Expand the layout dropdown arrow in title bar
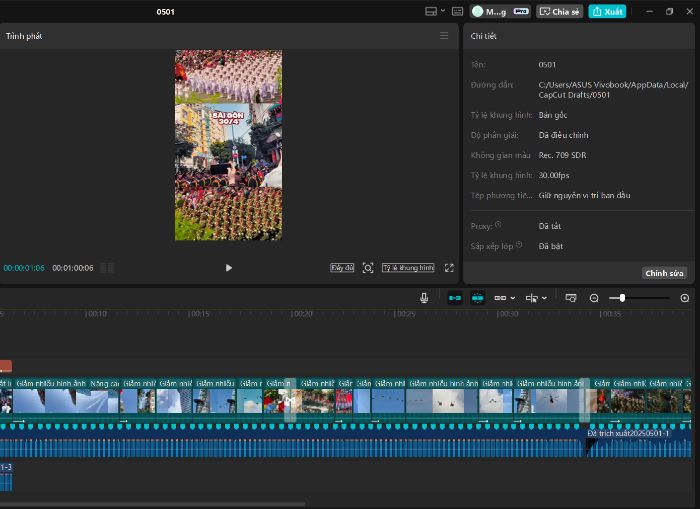 pos(443,11)
